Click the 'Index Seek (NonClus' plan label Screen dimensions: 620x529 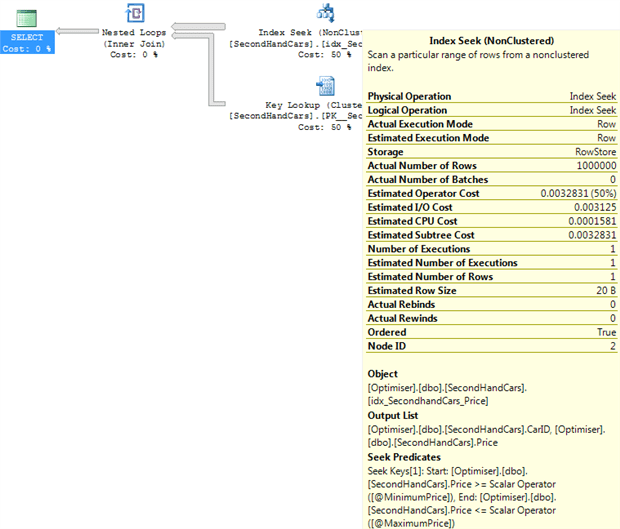tap(310, 32)
